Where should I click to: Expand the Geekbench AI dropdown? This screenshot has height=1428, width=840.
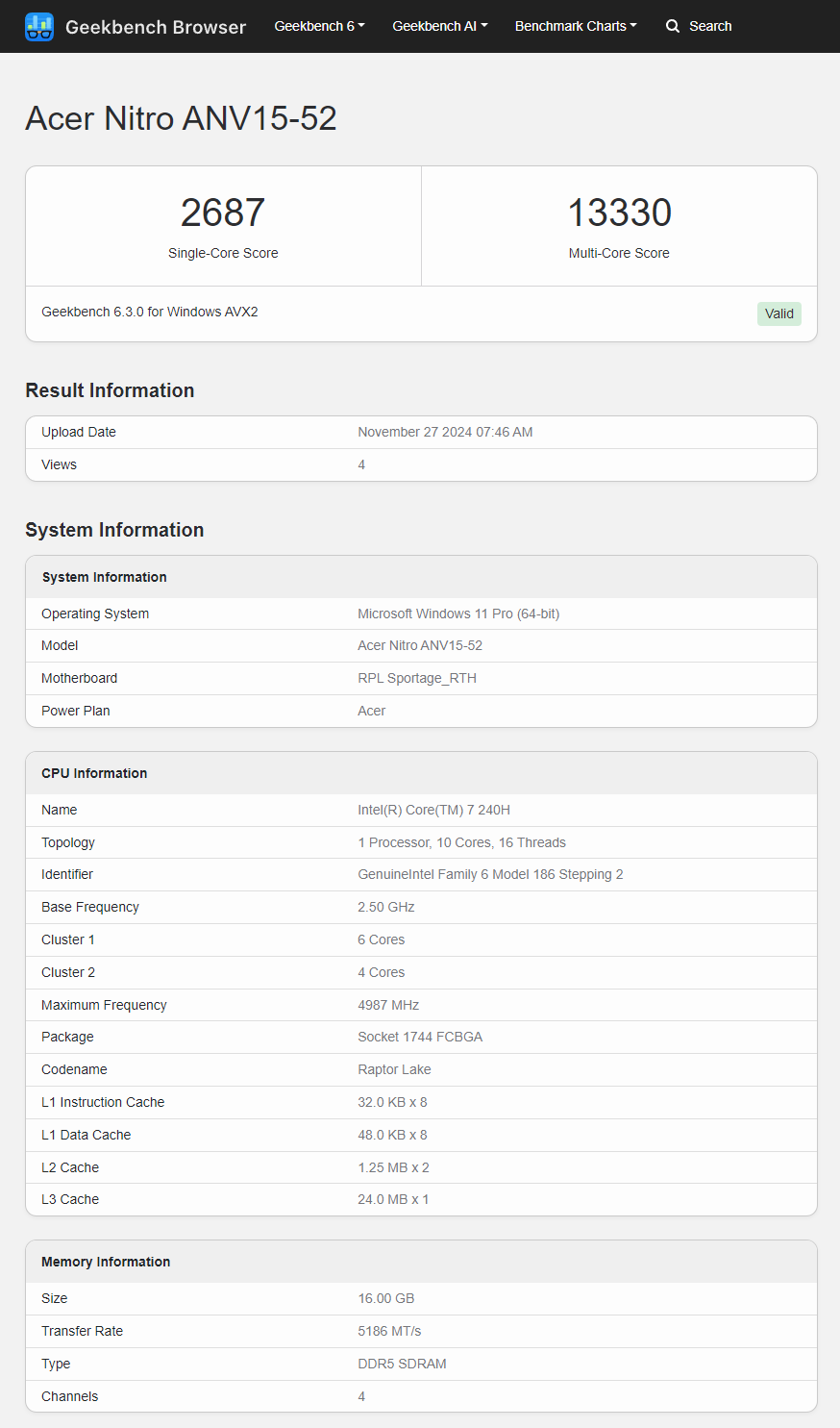pos(439,27)
